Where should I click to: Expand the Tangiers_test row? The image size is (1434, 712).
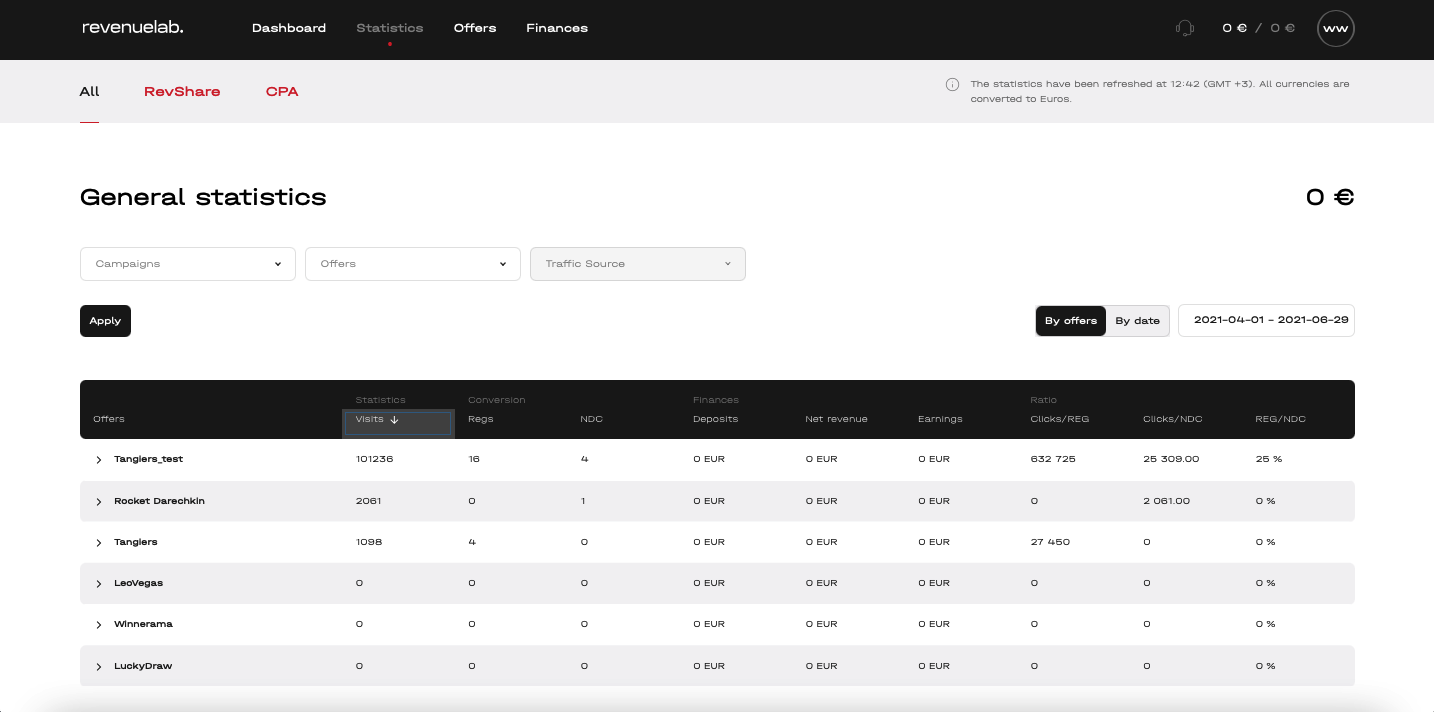pos(99,460)
